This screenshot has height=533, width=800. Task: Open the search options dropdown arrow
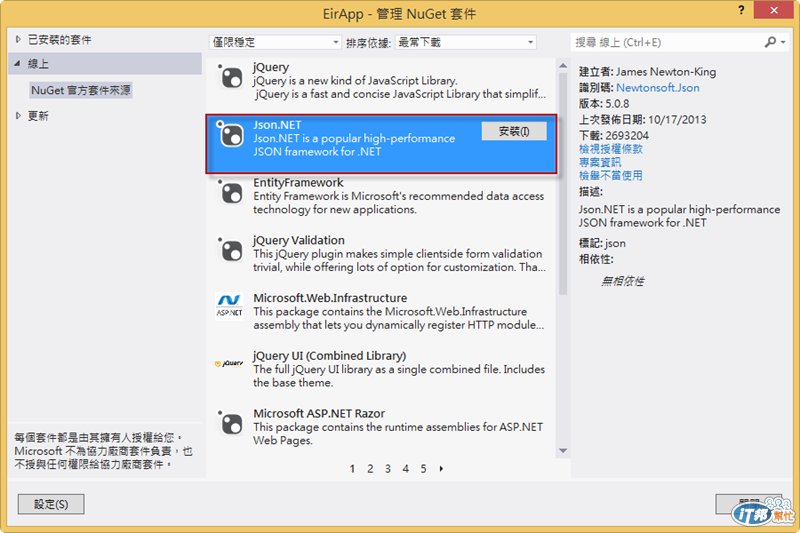783,42
